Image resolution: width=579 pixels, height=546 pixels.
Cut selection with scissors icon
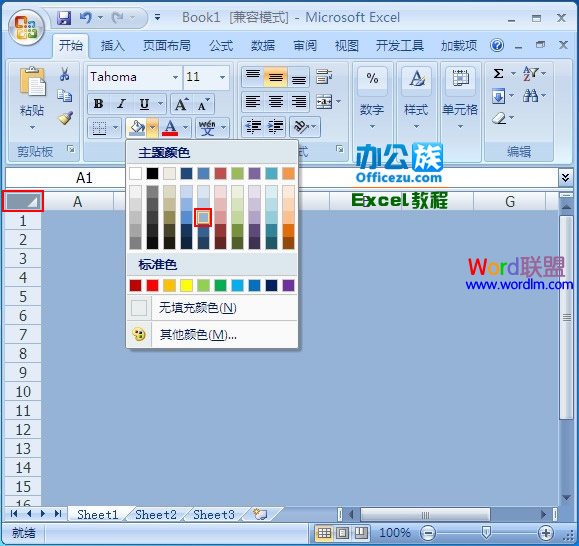tap(64, 74)
